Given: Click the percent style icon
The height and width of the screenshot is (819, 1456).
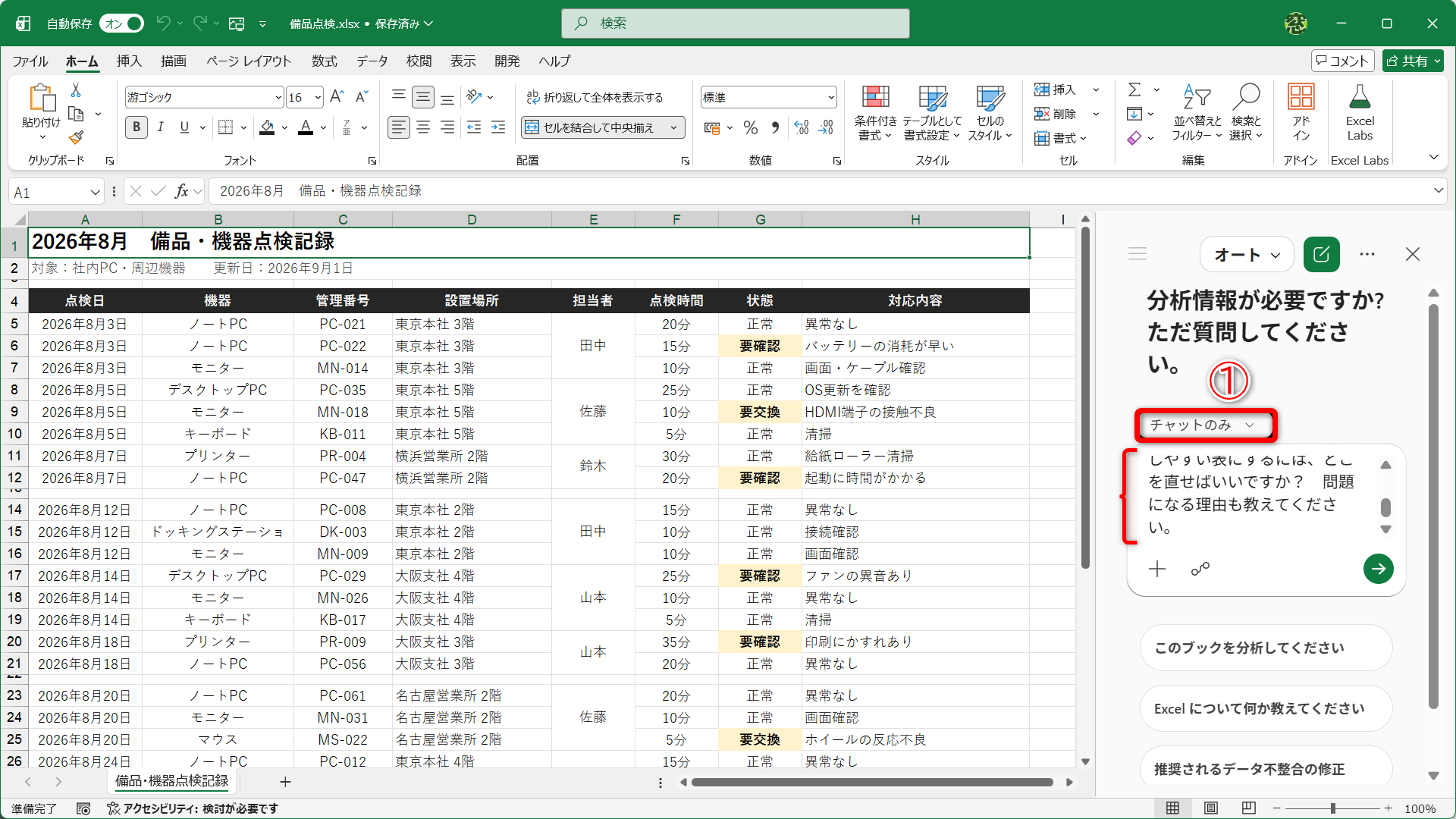Looking at the screenshot, I should point(751,127).
